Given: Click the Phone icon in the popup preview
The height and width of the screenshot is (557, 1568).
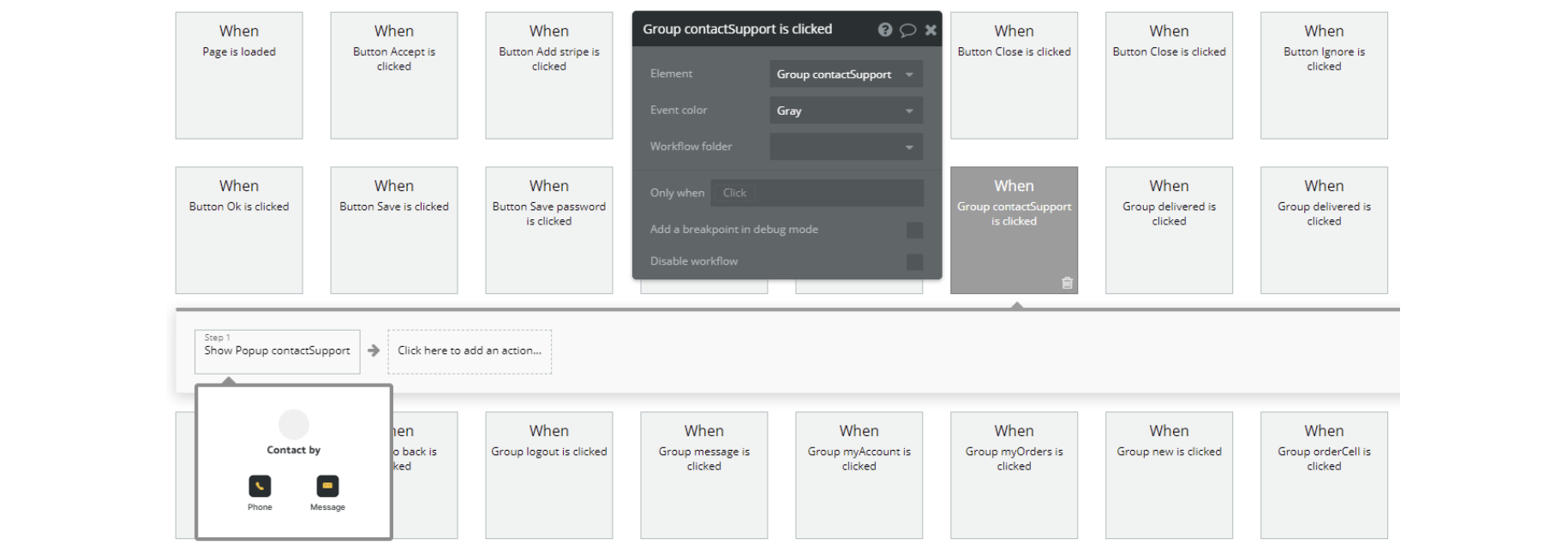Looking at the screenshot, I should (260, 486).
